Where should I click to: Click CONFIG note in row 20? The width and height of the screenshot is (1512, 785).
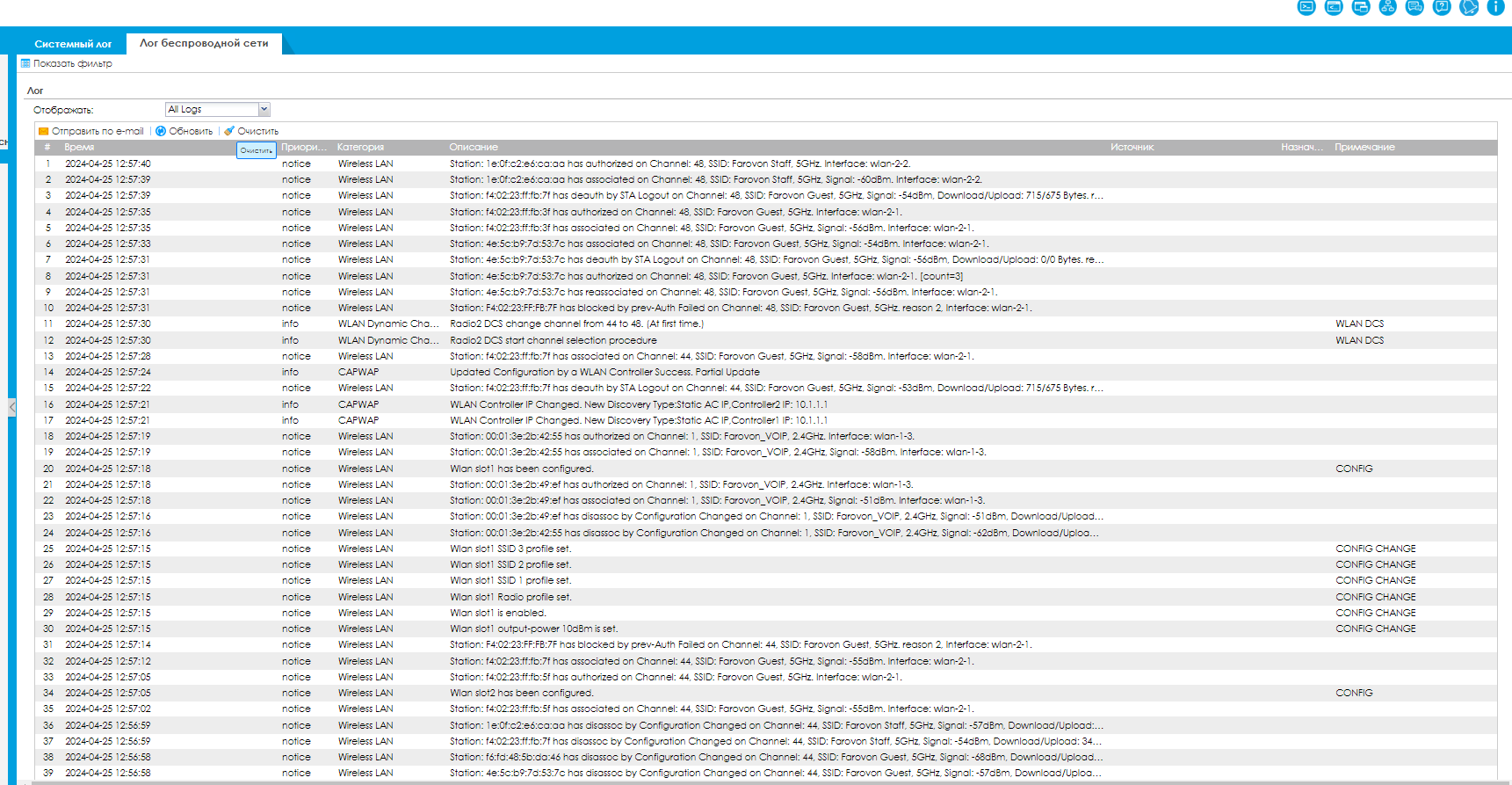1354,469
